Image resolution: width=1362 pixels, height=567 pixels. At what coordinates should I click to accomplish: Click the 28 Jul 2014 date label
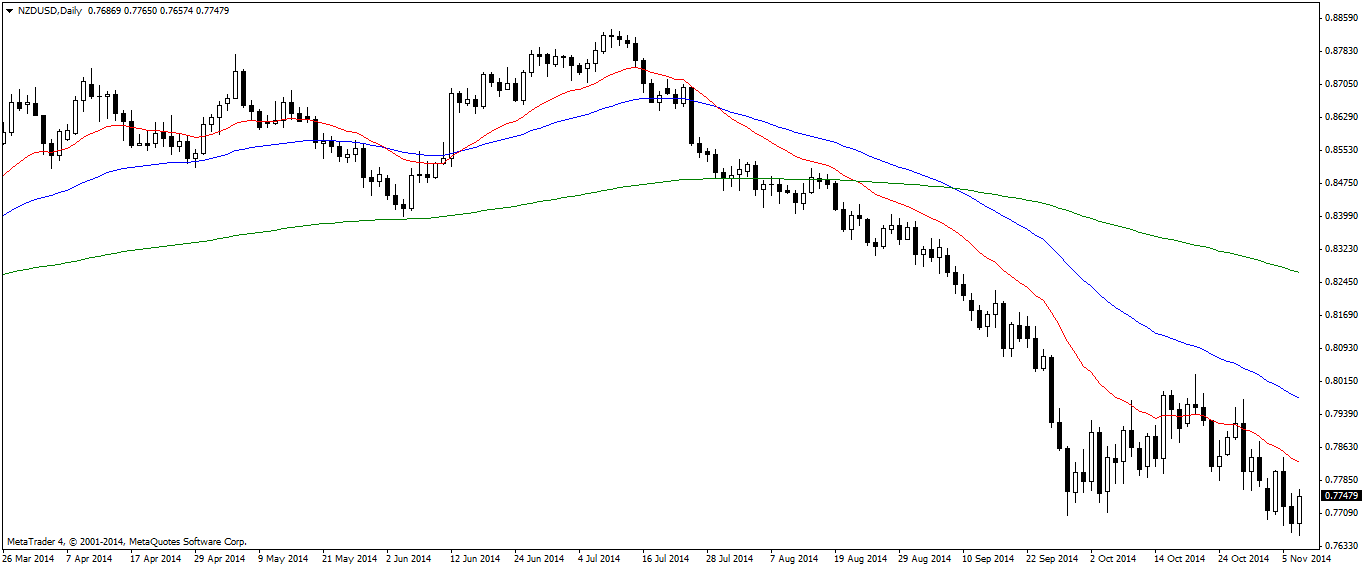point(730,559)
